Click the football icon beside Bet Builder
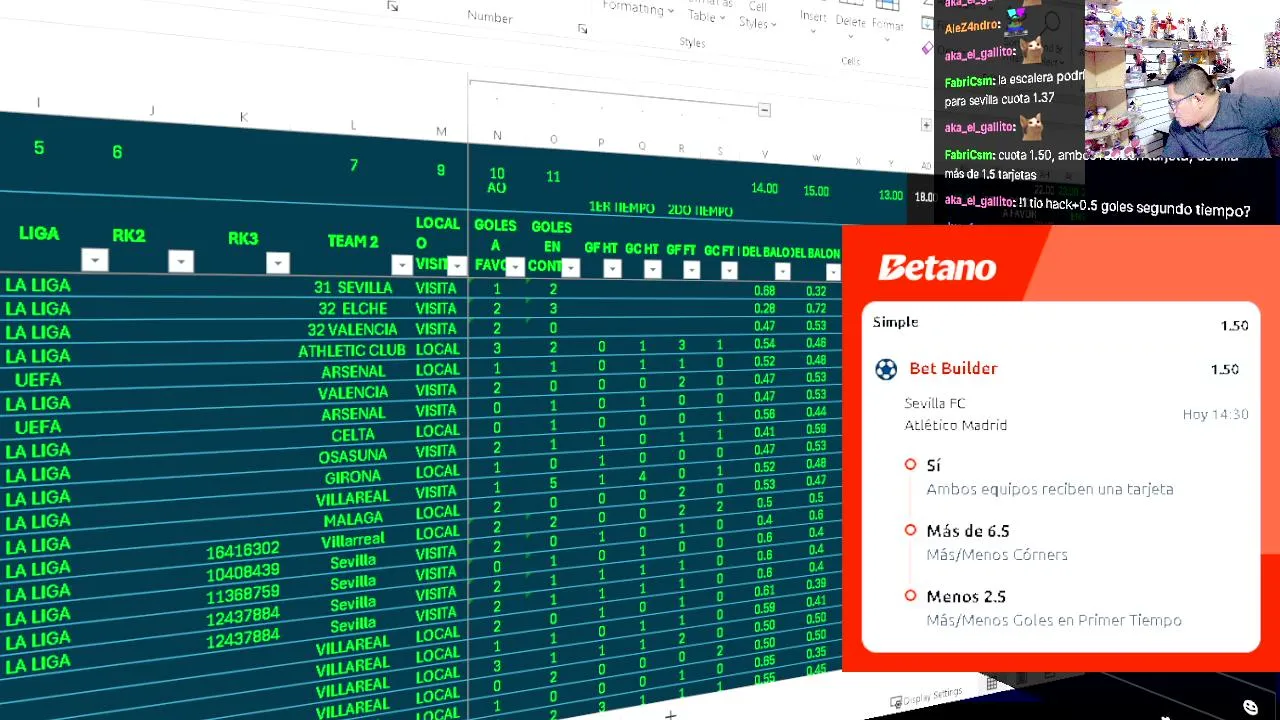 tap(886, 370)
